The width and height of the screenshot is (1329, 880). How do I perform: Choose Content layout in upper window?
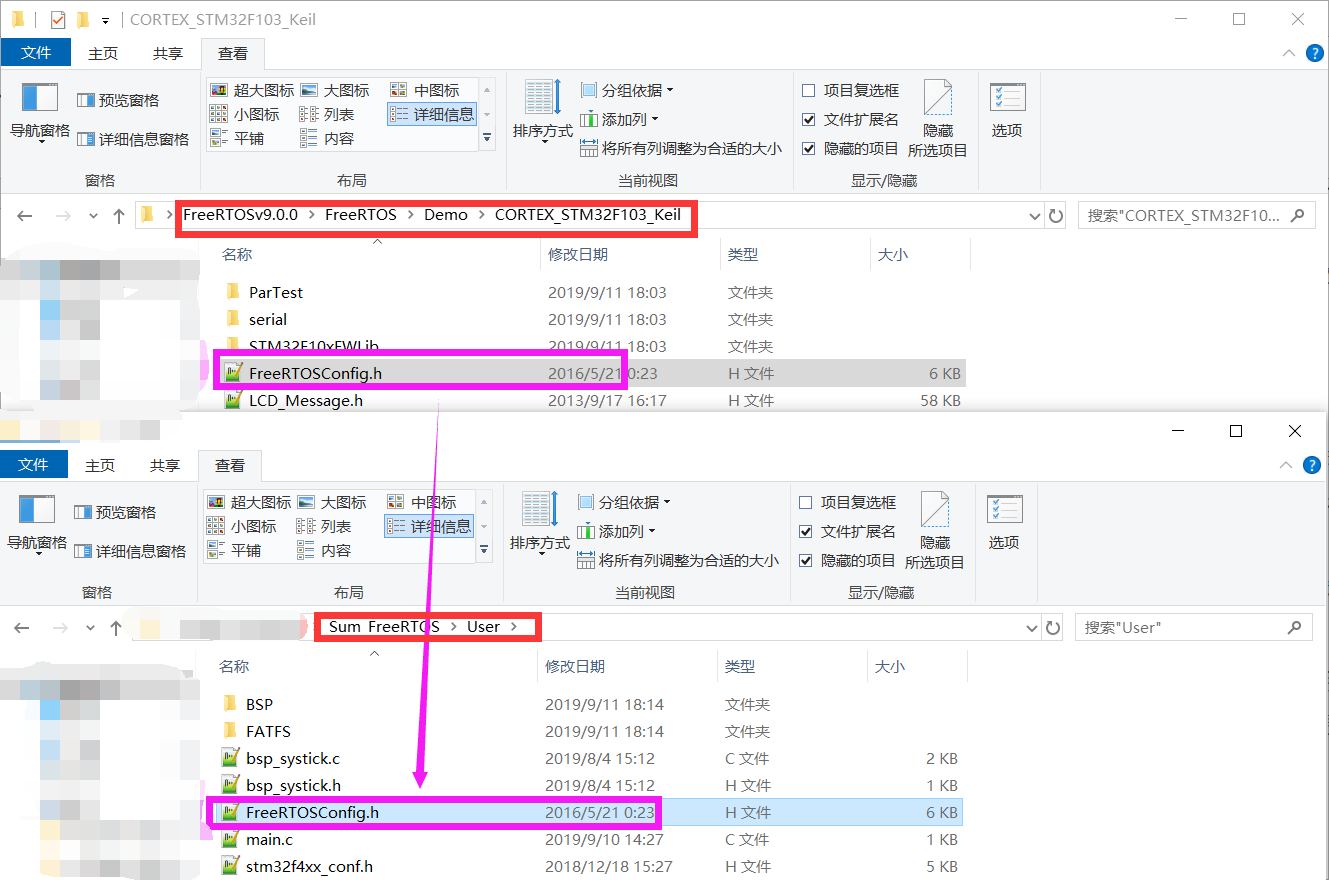tap(327, 138)
